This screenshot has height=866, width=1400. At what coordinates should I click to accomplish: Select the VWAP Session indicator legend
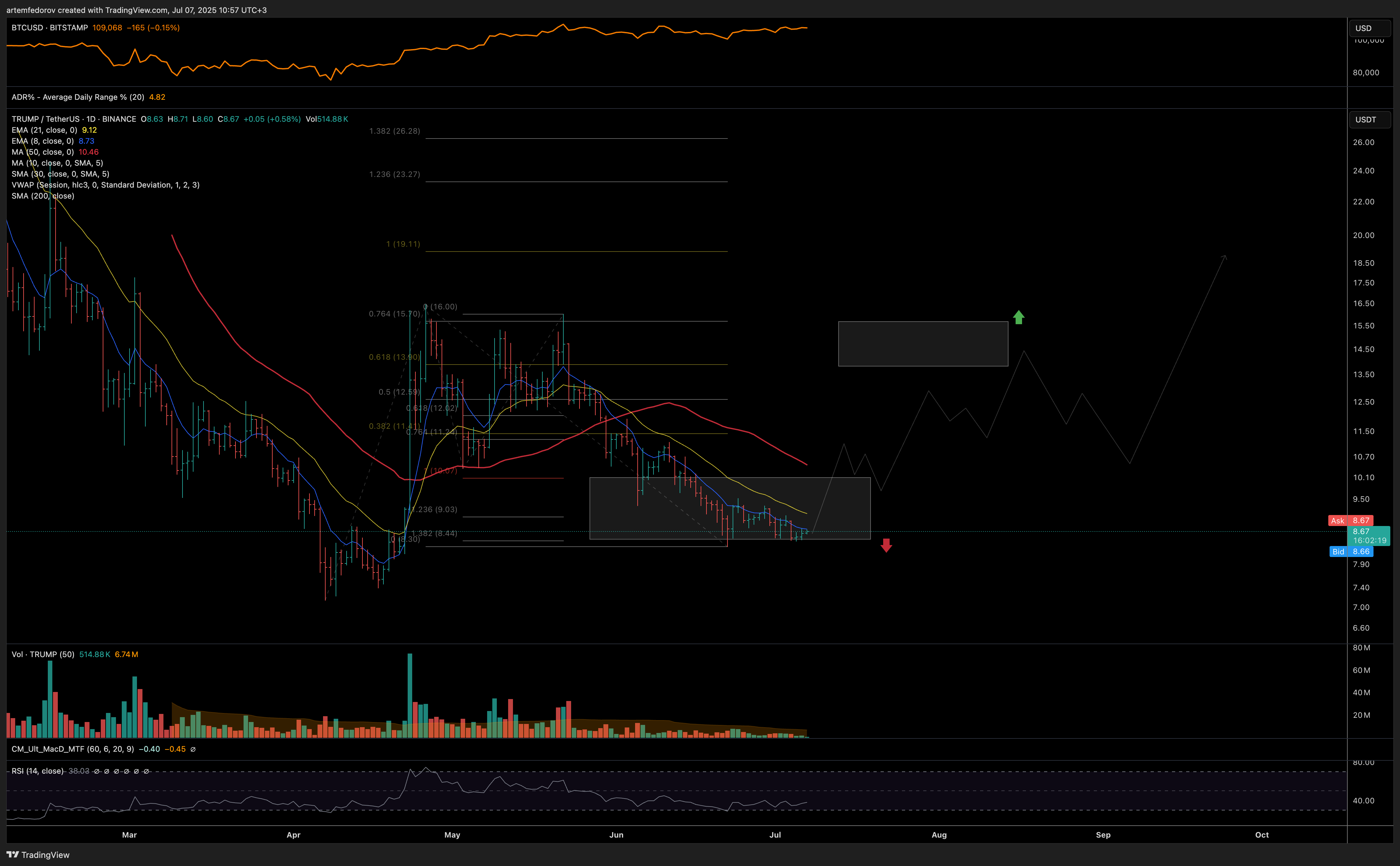click(105, 185)
